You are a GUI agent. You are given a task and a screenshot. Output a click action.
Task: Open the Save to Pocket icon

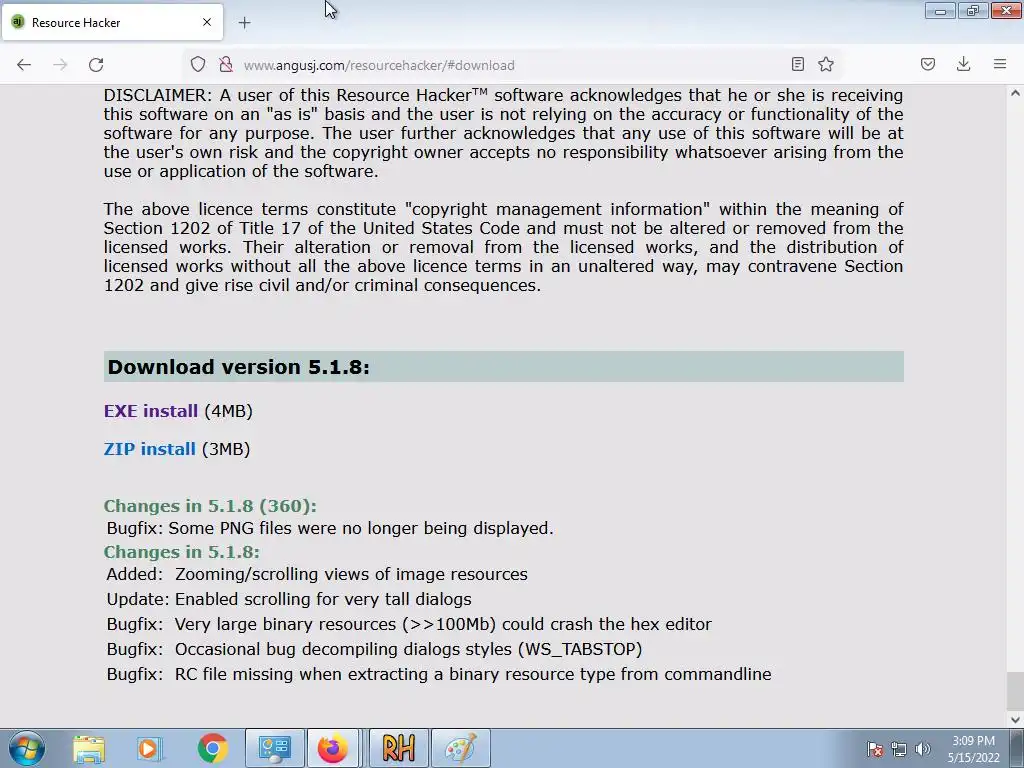(x=928, y=64)
